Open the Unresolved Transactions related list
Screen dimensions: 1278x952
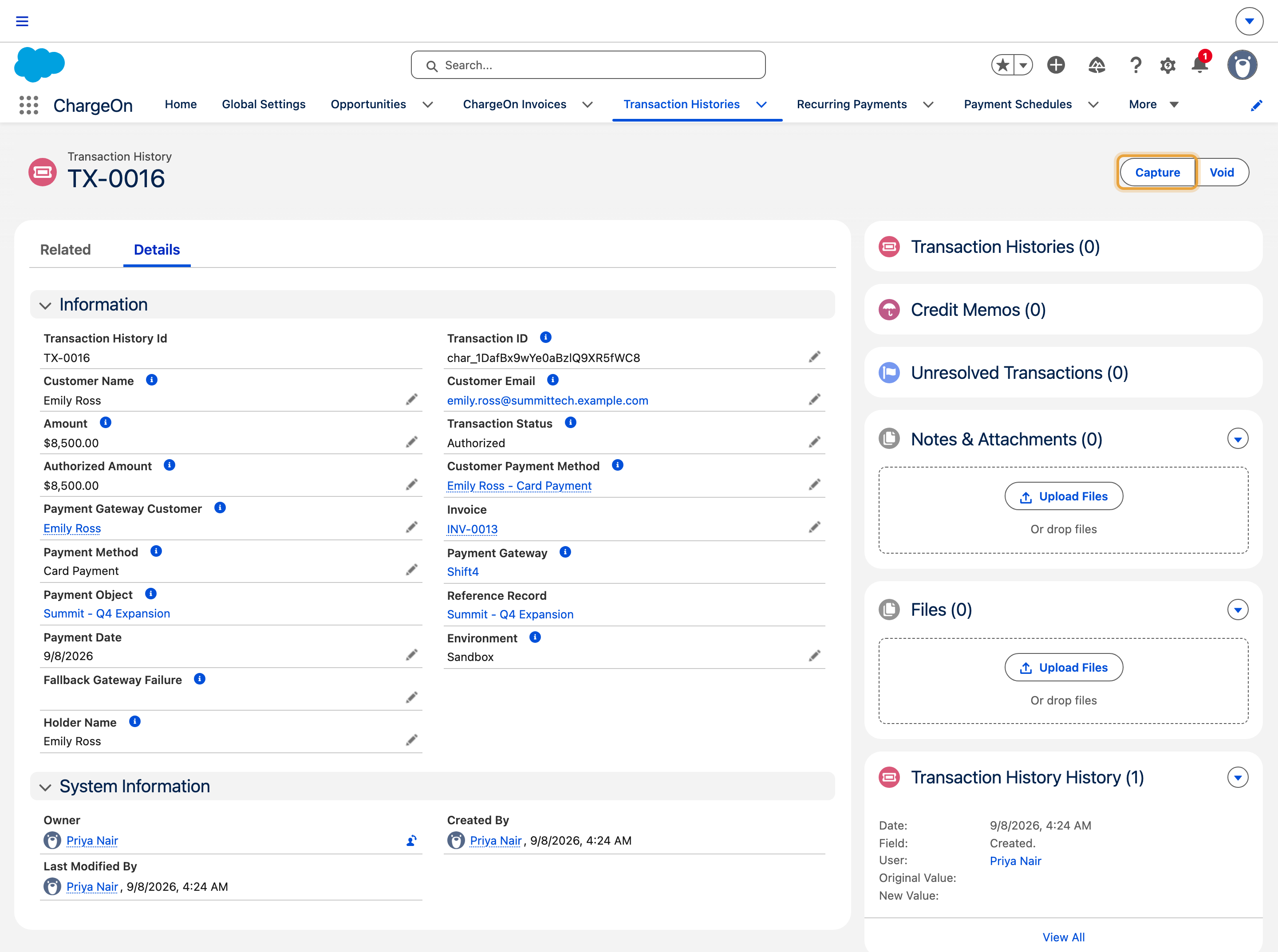click(1019, 373)
